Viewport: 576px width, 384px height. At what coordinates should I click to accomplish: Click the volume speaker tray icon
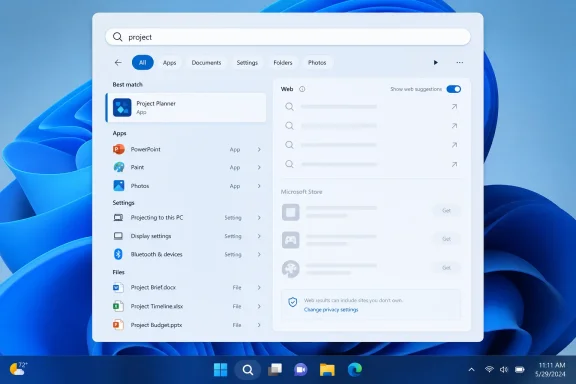click(x=504, y=369)
